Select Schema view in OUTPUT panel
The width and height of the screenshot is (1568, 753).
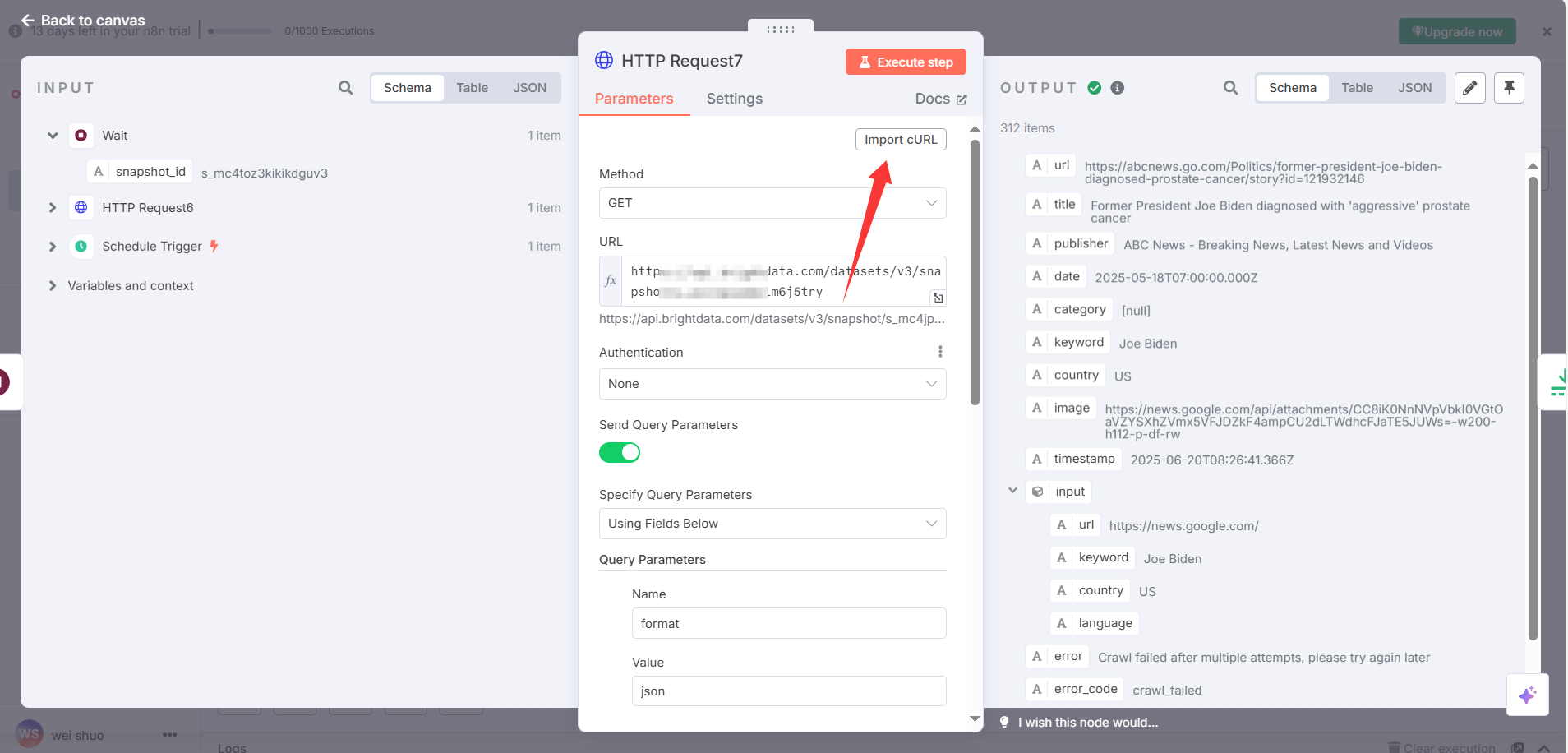[x=1293, y=88]
